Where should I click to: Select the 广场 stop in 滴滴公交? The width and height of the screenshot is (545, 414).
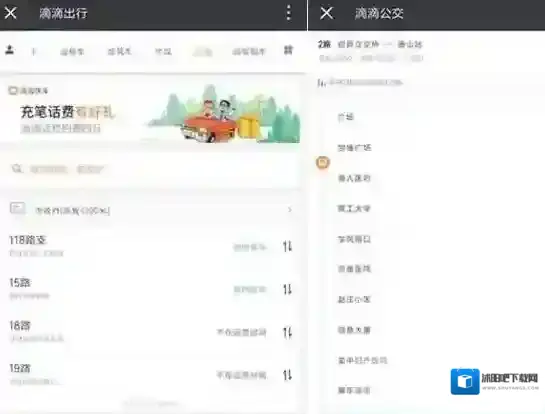click(x=346, y=117)
